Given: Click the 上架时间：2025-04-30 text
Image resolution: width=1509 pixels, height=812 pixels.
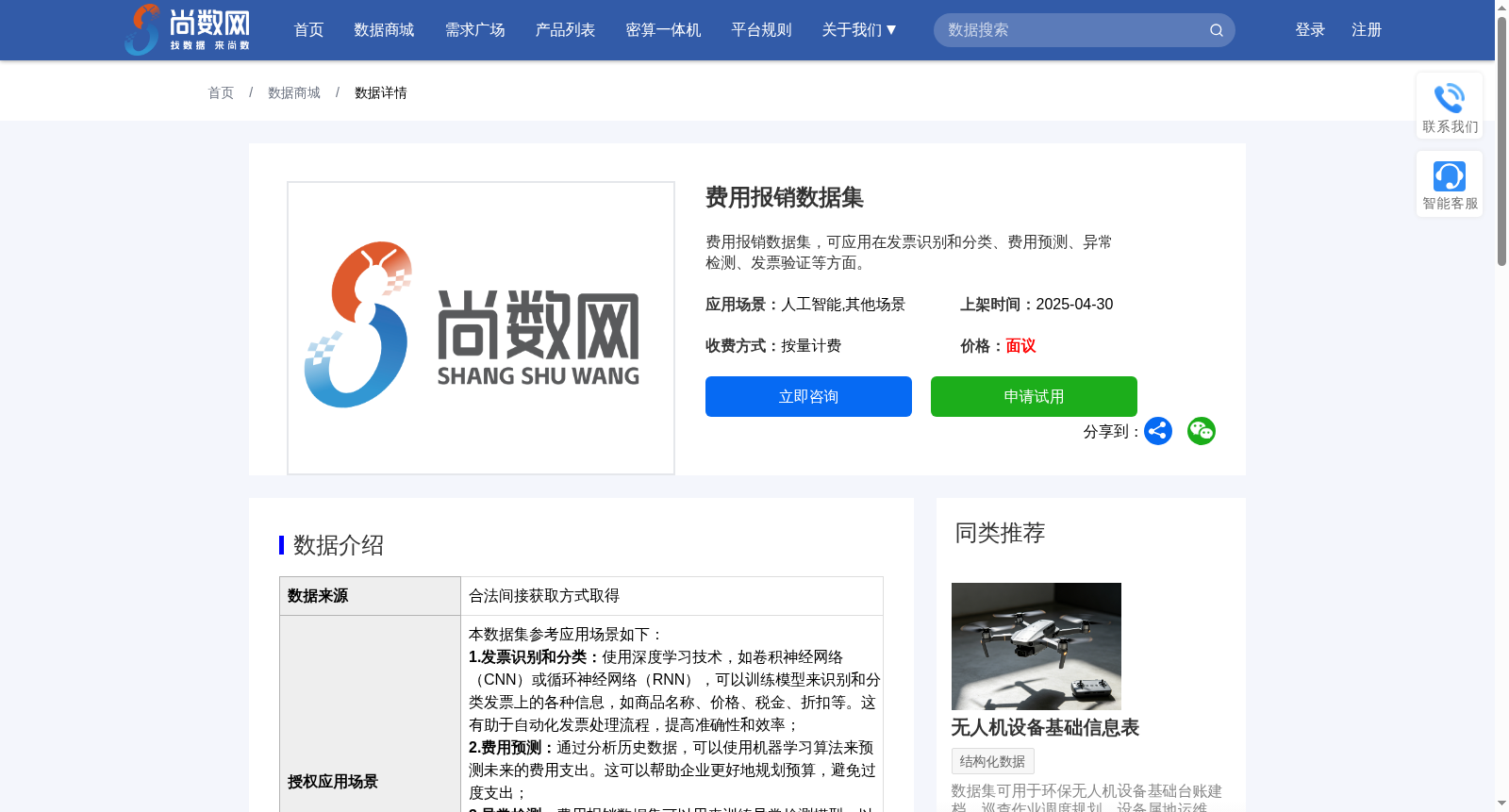Looking at the screenshot, I should click(x=1036, y=305).
